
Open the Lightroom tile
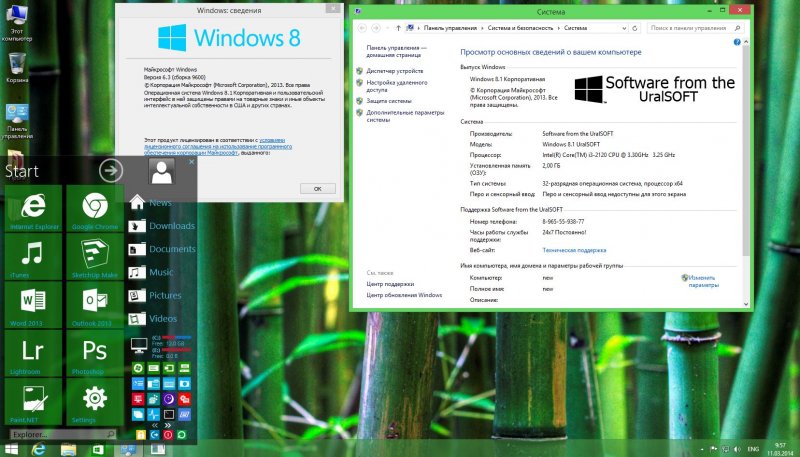click(x=34, y=353)
